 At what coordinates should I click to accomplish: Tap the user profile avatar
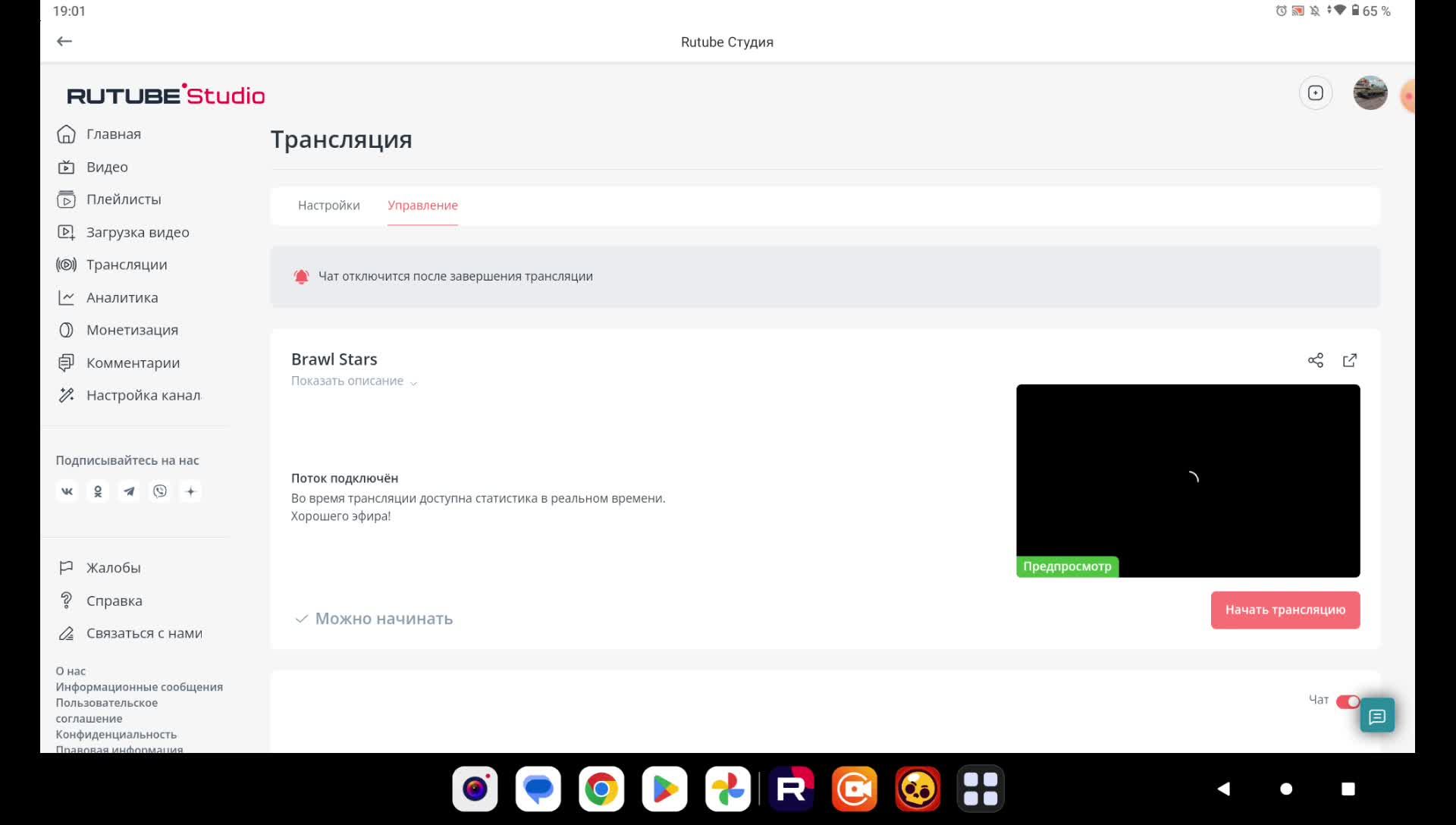tap(1370, 93)
